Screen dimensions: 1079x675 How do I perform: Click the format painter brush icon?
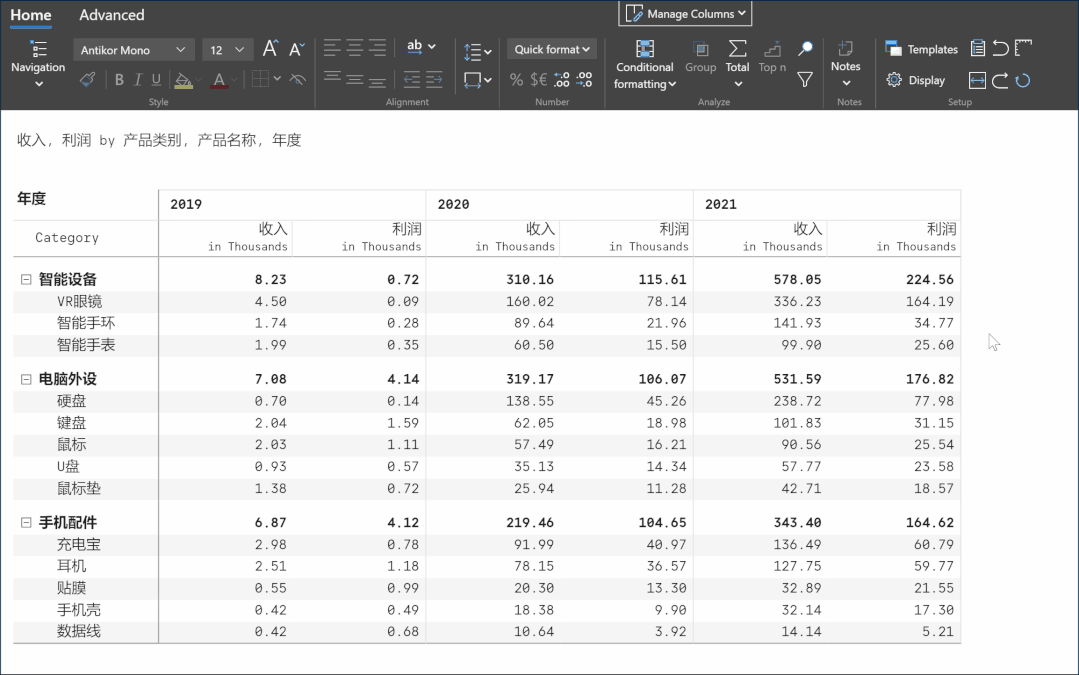coord(87,80)
